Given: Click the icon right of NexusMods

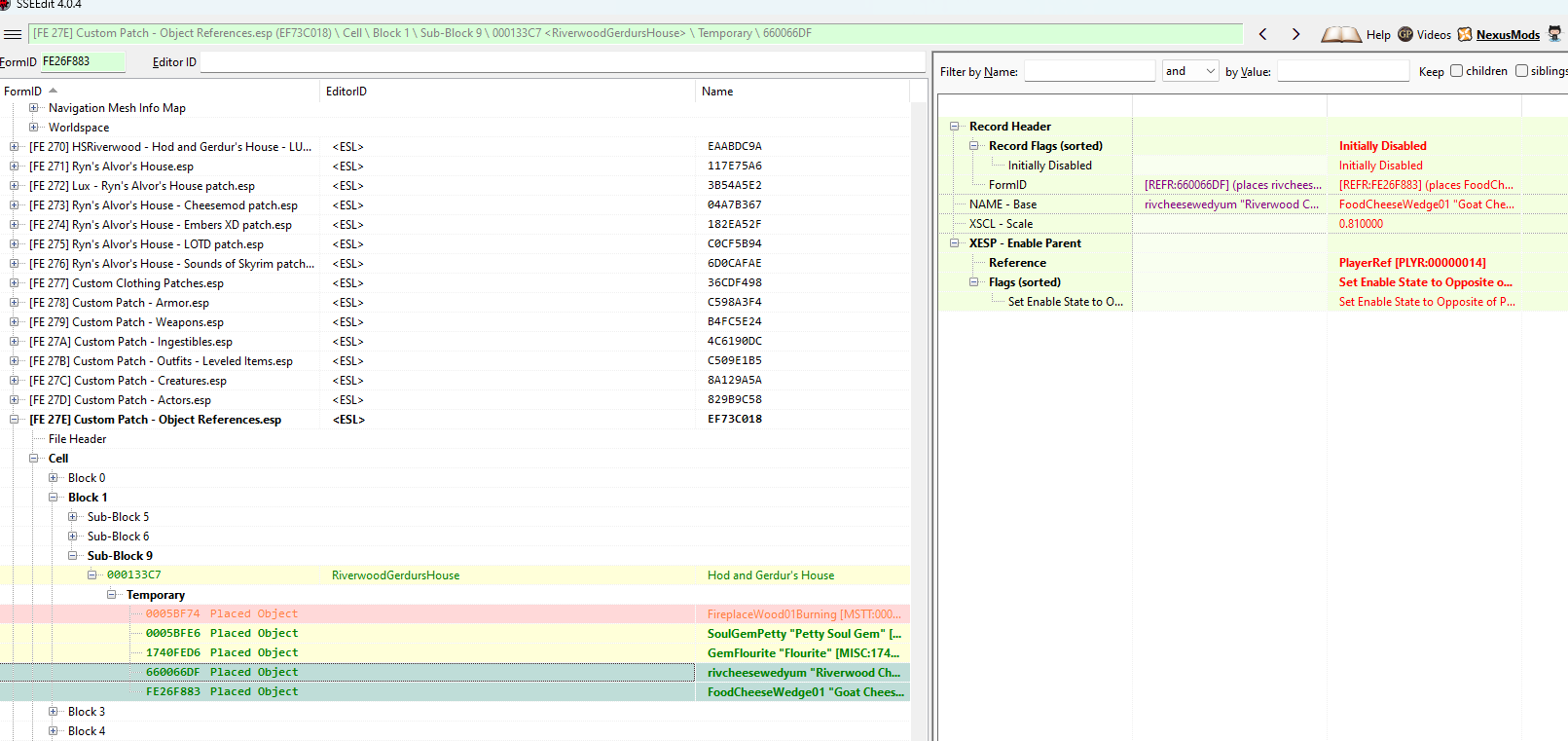Looking at the screenshot, I should tap(1554, 34).
